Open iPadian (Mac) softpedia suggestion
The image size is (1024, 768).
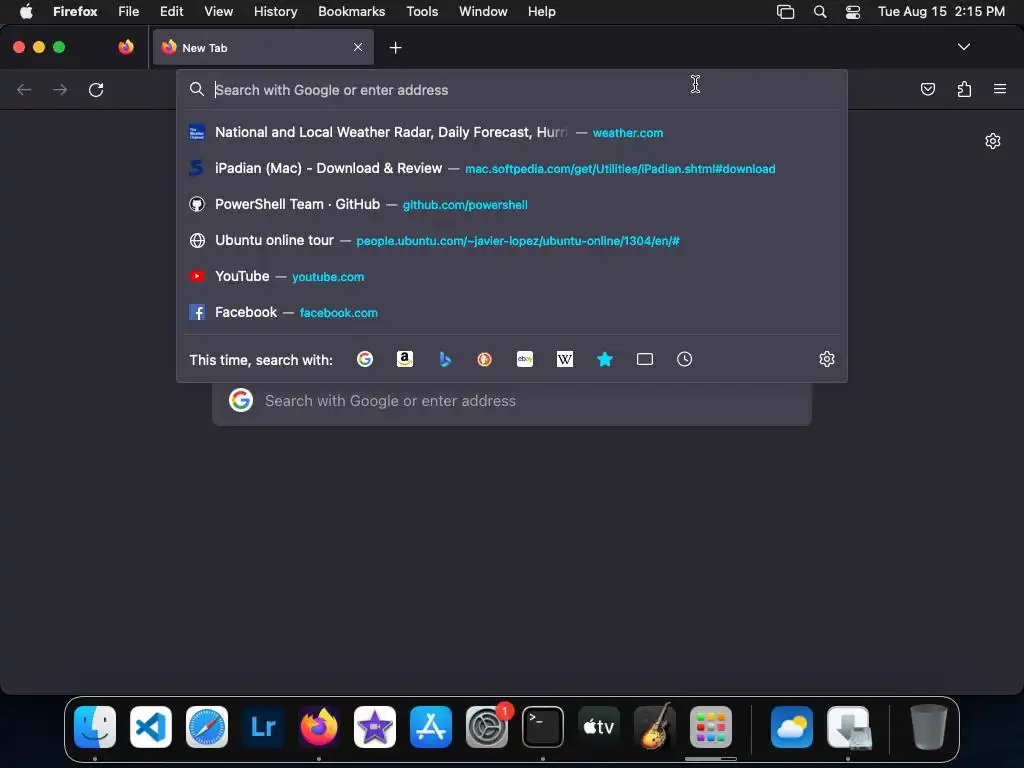(512, 168)
